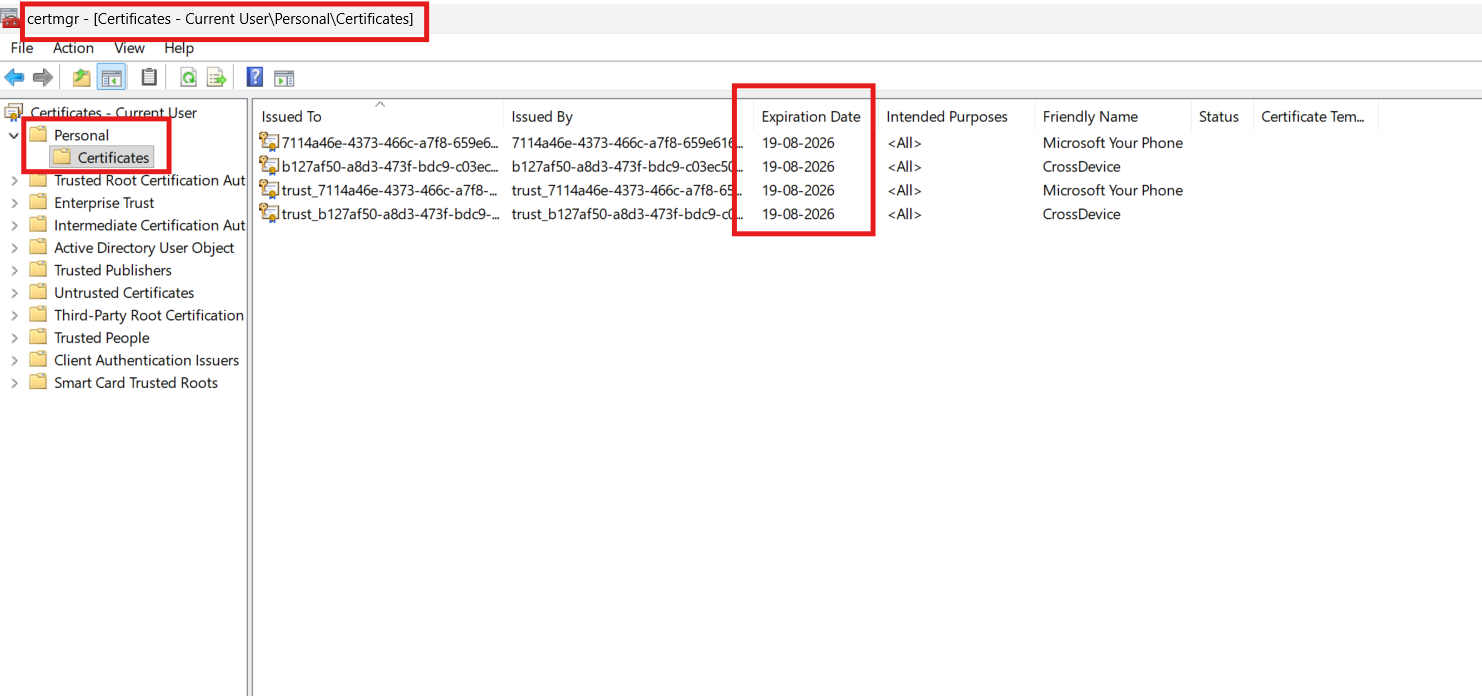Open Properties via the clipboard toolbar icon
This screenshot has height=696, width=1482.
pos(148,77)
